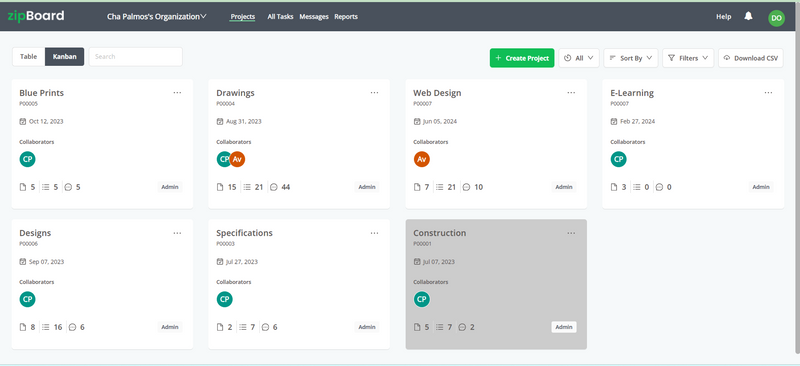Image resolution: width=800 pixels, height=366 pixels.
Task: Click the Download CSV button
Action: tap(751, 58)
